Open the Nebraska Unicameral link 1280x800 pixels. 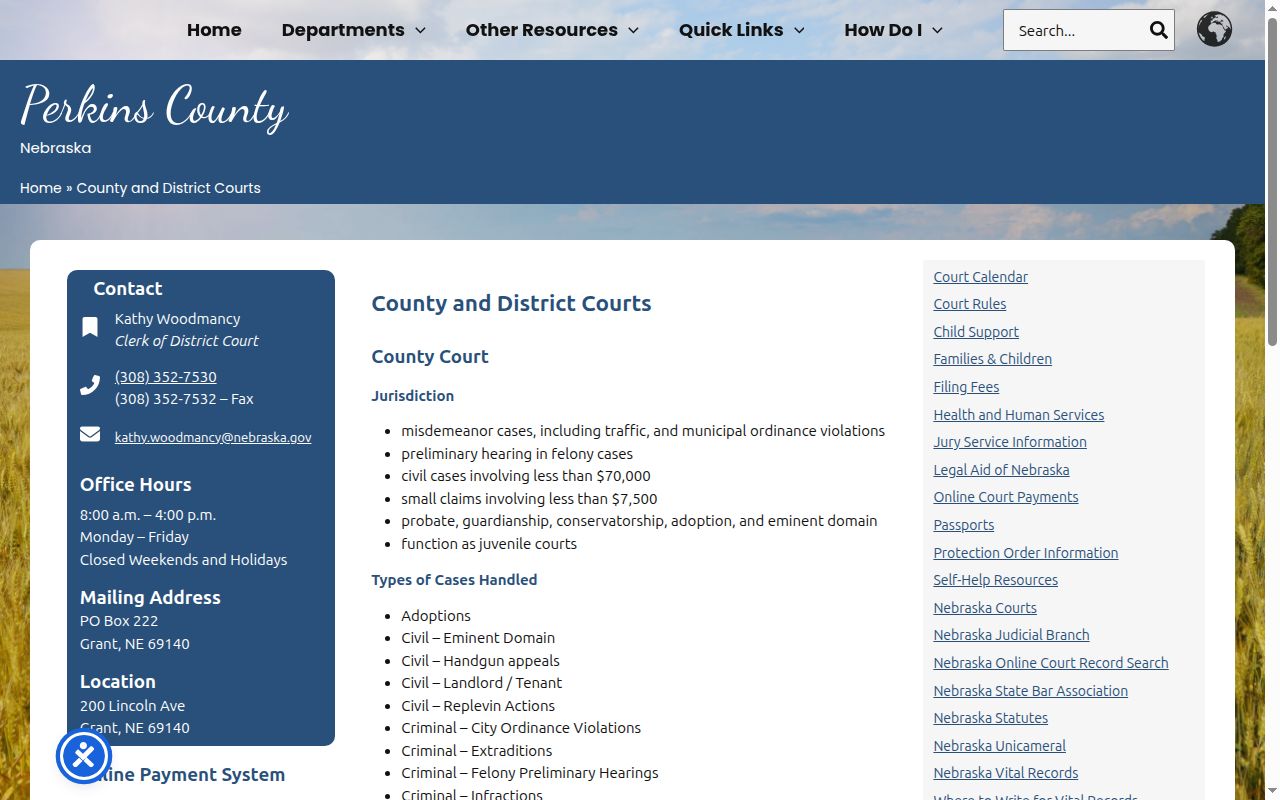click(1000, 746)
